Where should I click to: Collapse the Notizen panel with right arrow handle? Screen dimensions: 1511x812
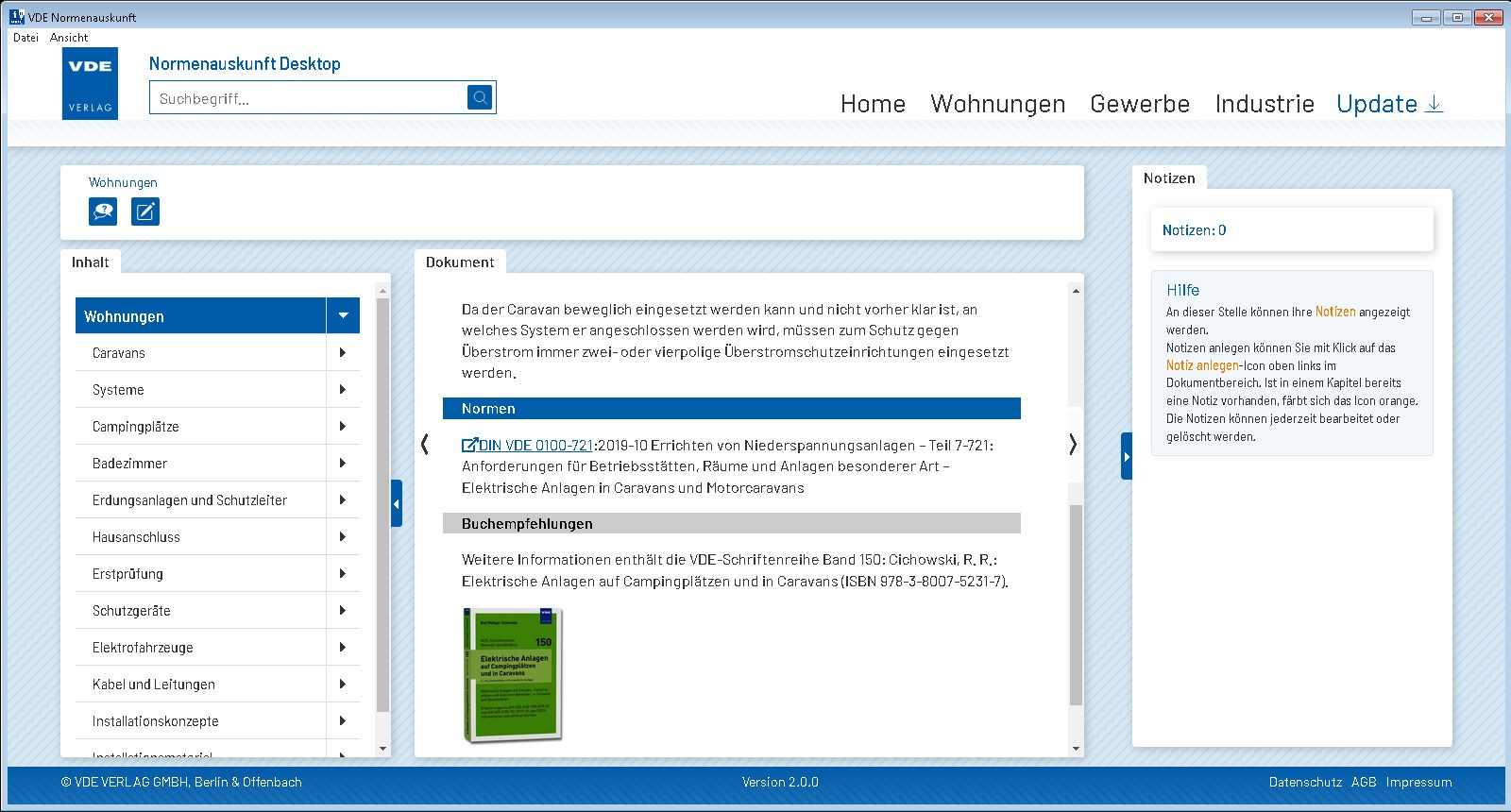tap(1127, 456)
